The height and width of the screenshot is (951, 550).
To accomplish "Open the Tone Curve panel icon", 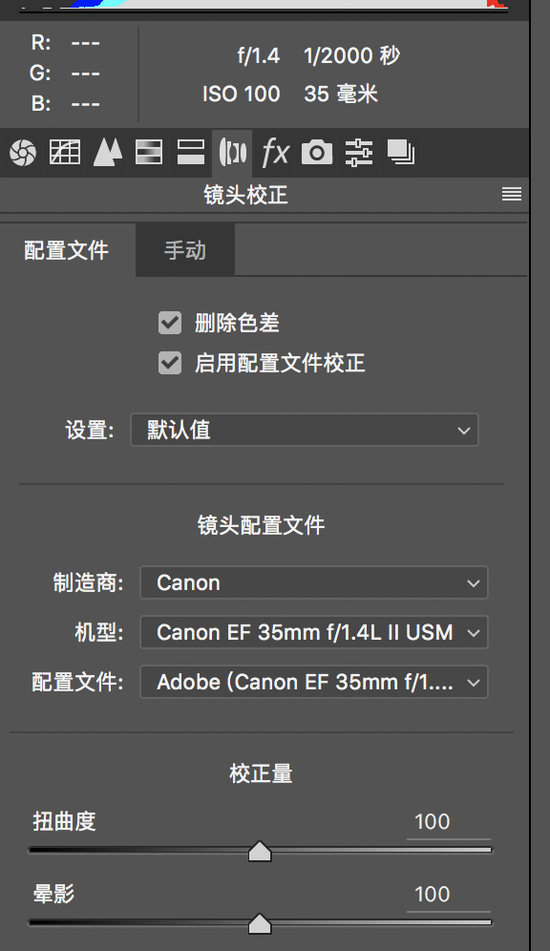I will (x=65, y=152).
